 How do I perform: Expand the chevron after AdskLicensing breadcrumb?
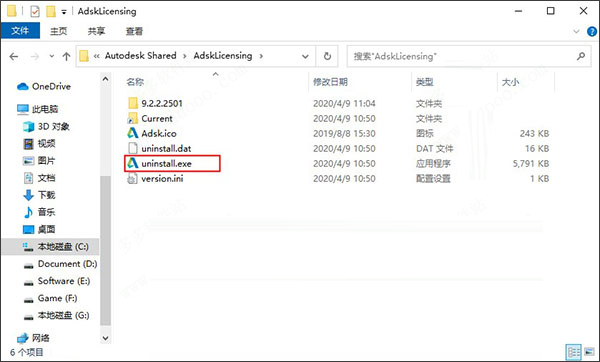click(261, 56)
